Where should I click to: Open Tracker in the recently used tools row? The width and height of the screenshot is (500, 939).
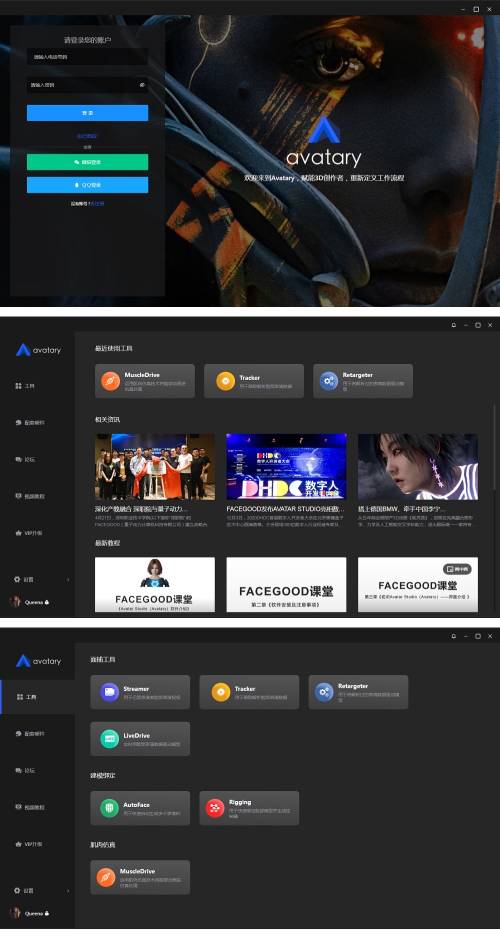pos(254,381)
